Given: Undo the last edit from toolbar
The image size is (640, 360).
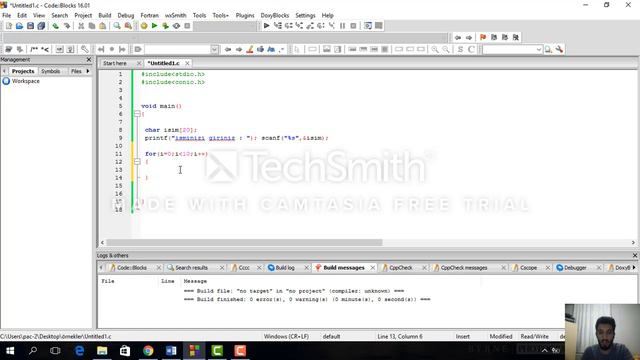Looking at the screenshot, I should [x=56, y=26].
